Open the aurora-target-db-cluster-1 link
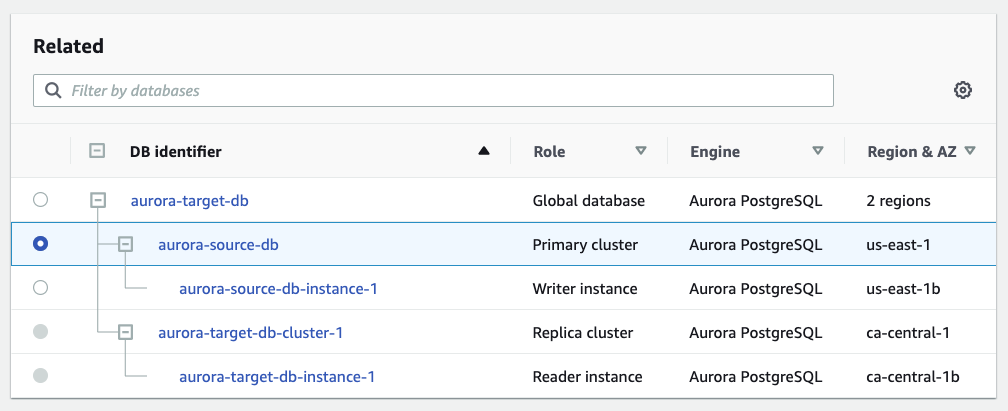Screen dimensions: 1008x411 pyautogui.click(x=250, y=333)
